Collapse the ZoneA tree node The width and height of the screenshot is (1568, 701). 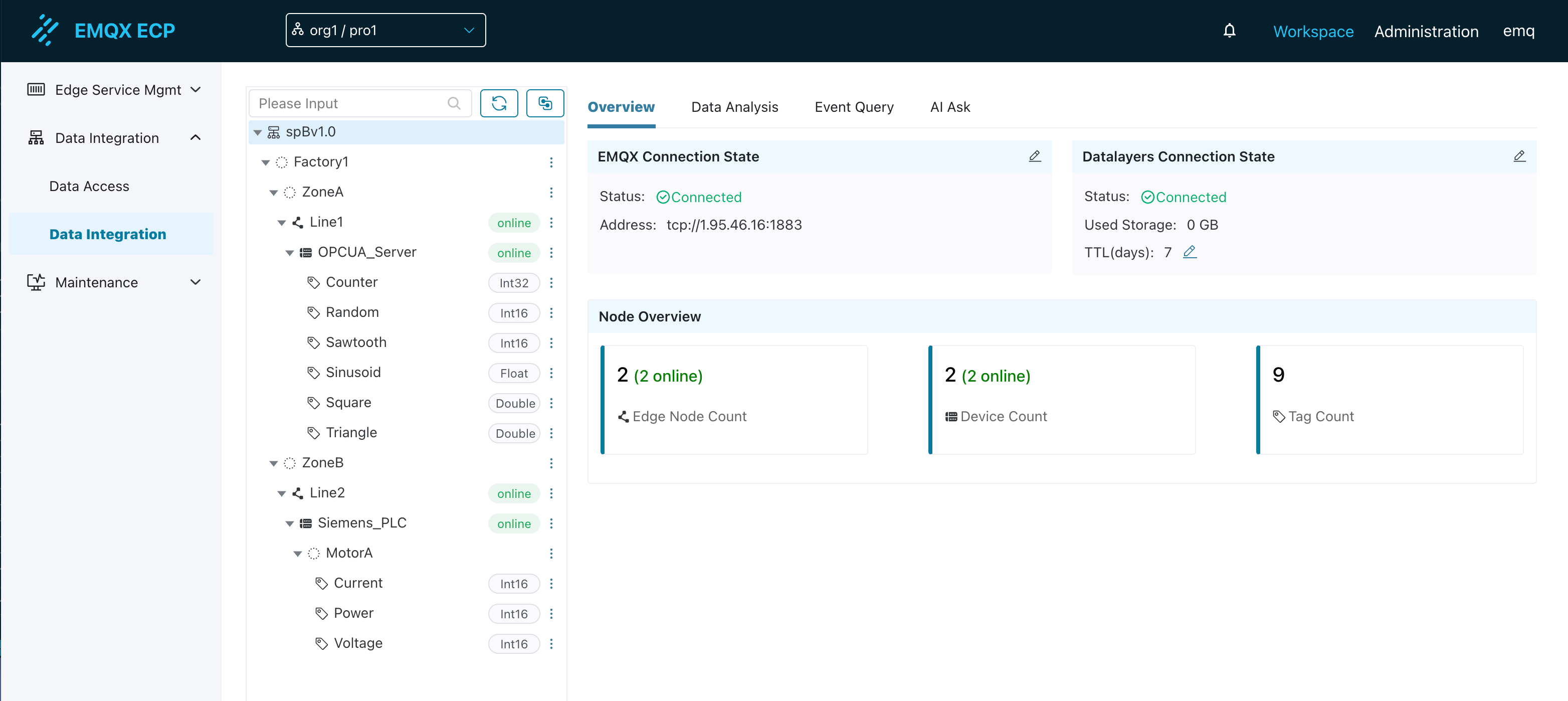(273, 193)
